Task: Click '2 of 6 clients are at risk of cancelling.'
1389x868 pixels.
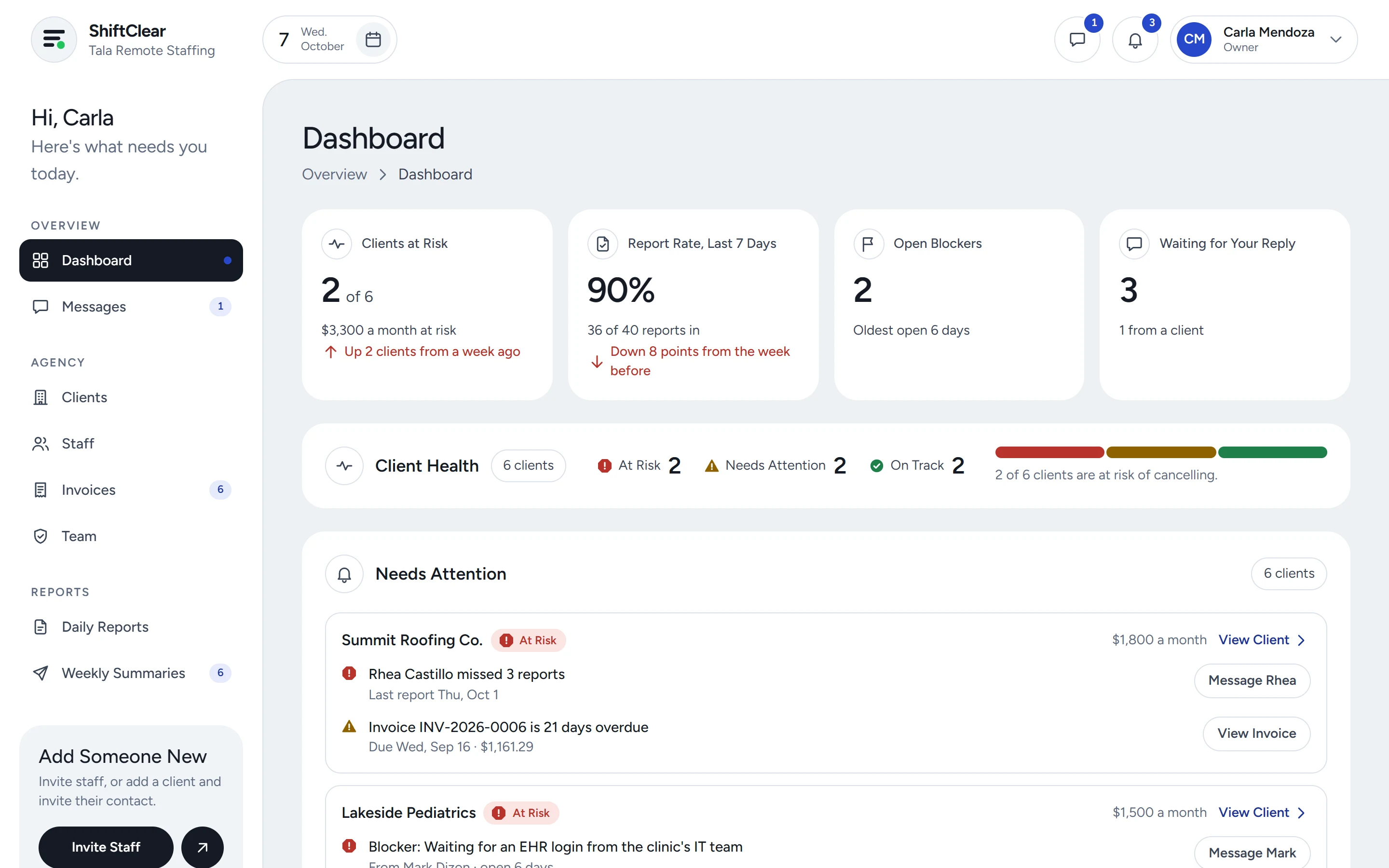Action: point(1106,475)
